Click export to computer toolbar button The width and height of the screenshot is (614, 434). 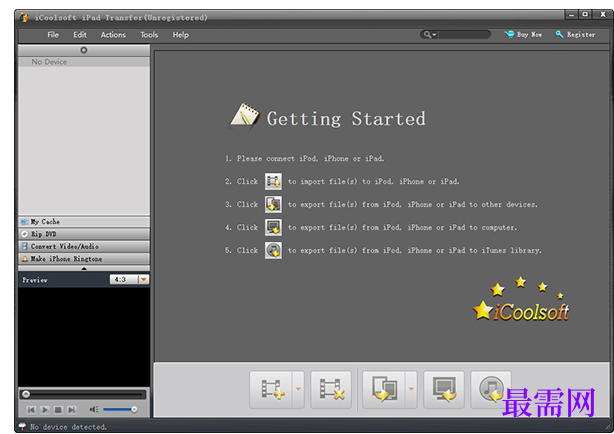point(444,389)
